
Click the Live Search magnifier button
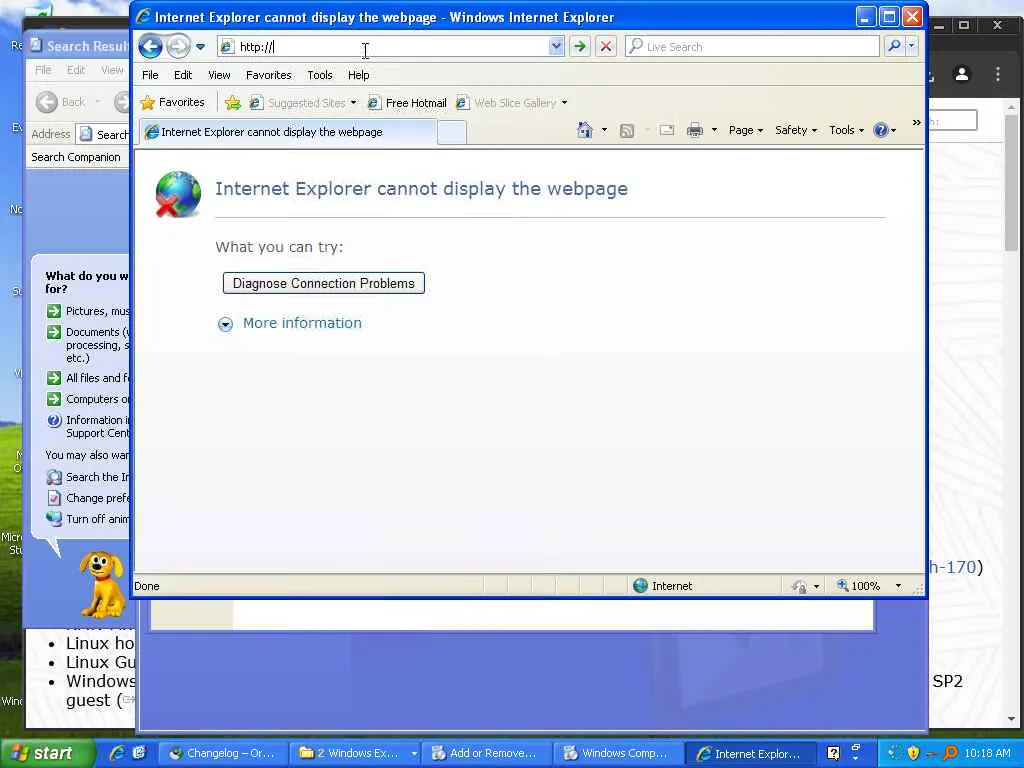(x=894, y=46)
